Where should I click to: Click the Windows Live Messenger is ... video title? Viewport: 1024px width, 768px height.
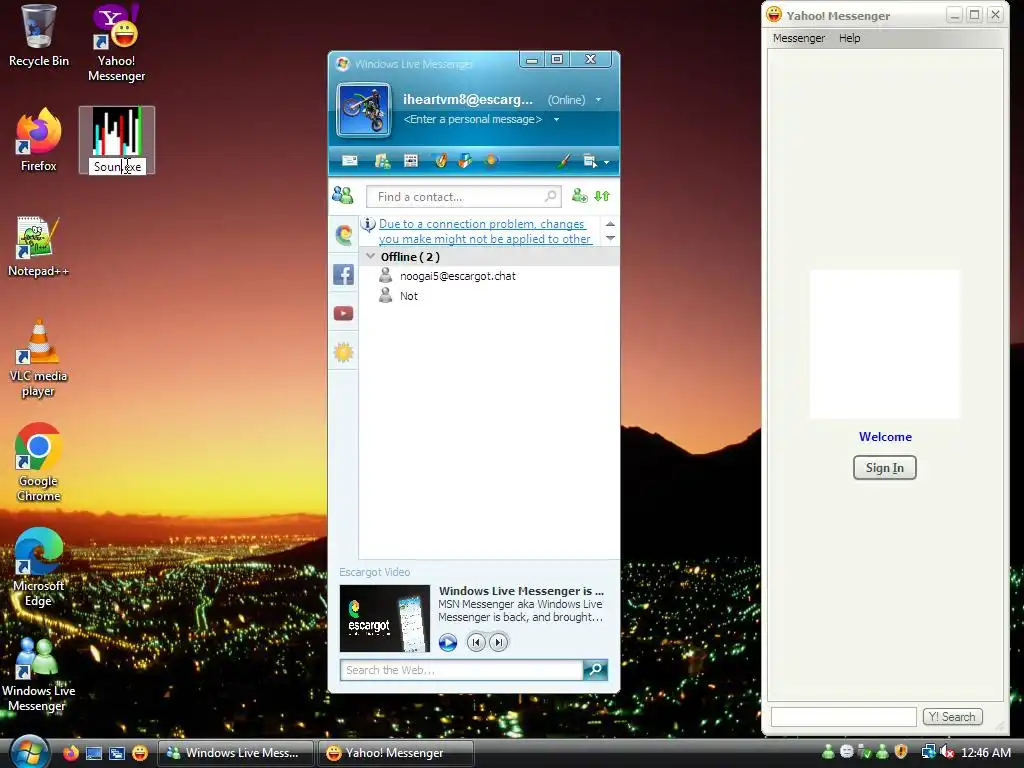(x=521, y=591)
